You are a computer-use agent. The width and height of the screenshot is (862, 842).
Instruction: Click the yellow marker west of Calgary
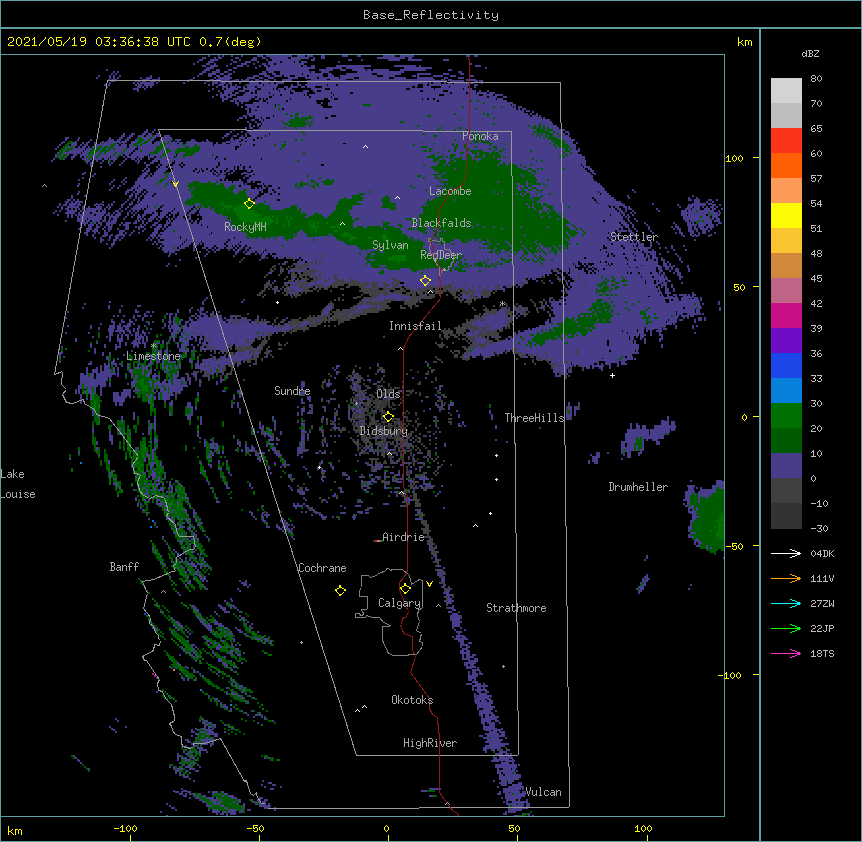coord(340,590)
